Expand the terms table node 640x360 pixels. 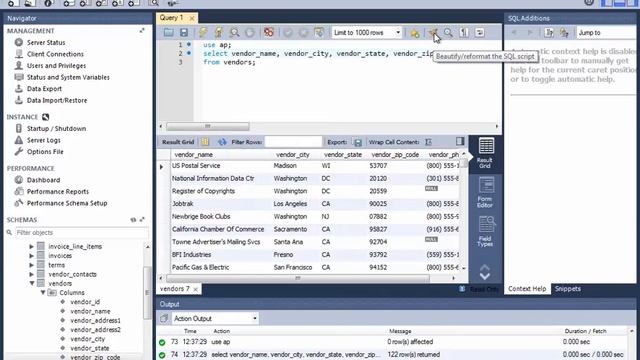pos(31,265)
